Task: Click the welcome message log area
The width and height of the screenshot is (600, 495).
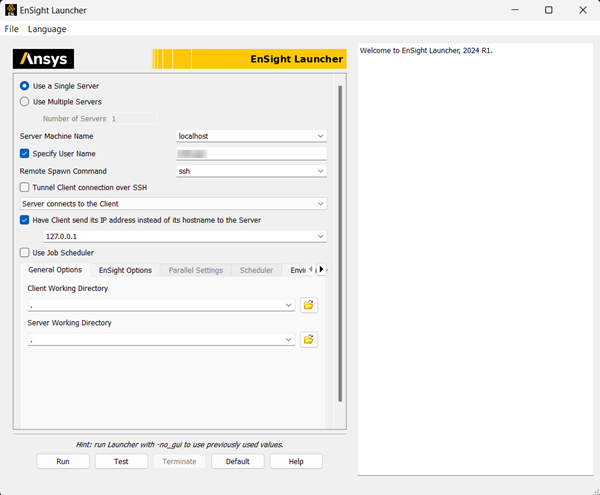Action: (475, 259)
